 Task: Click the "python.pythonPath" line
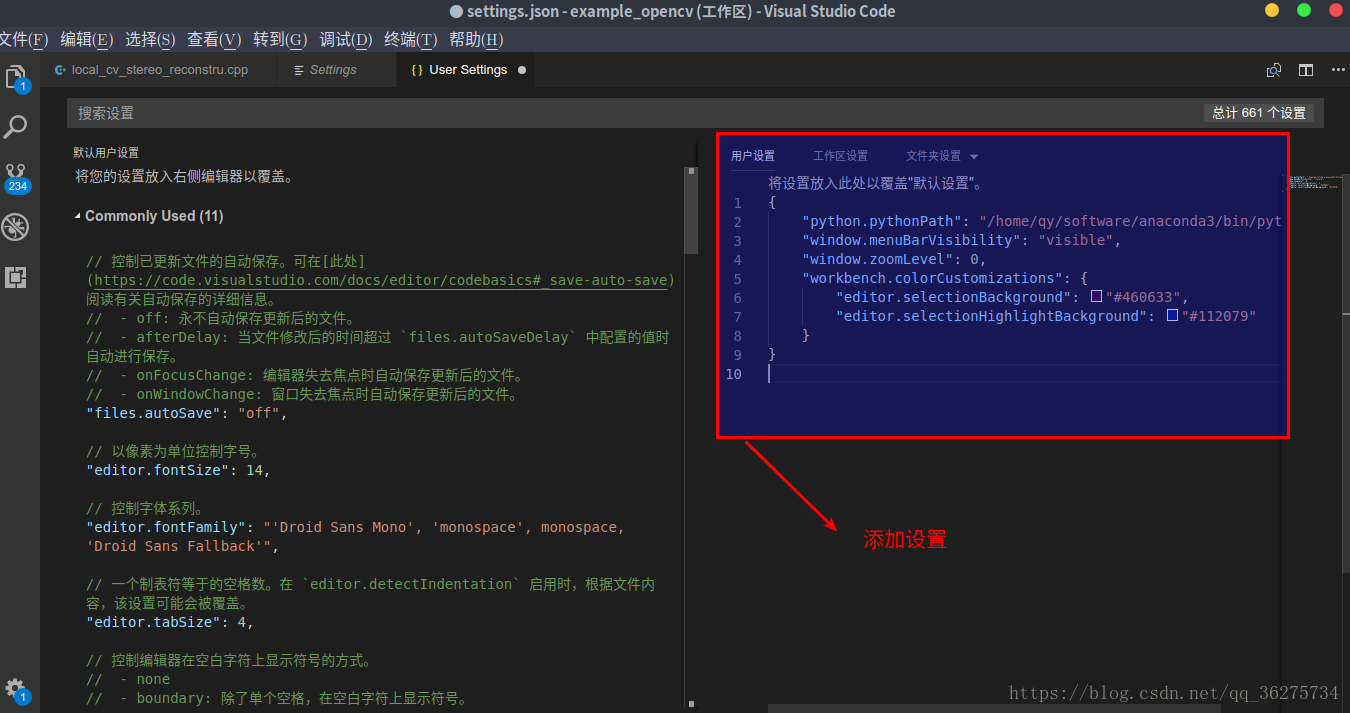1041,221
